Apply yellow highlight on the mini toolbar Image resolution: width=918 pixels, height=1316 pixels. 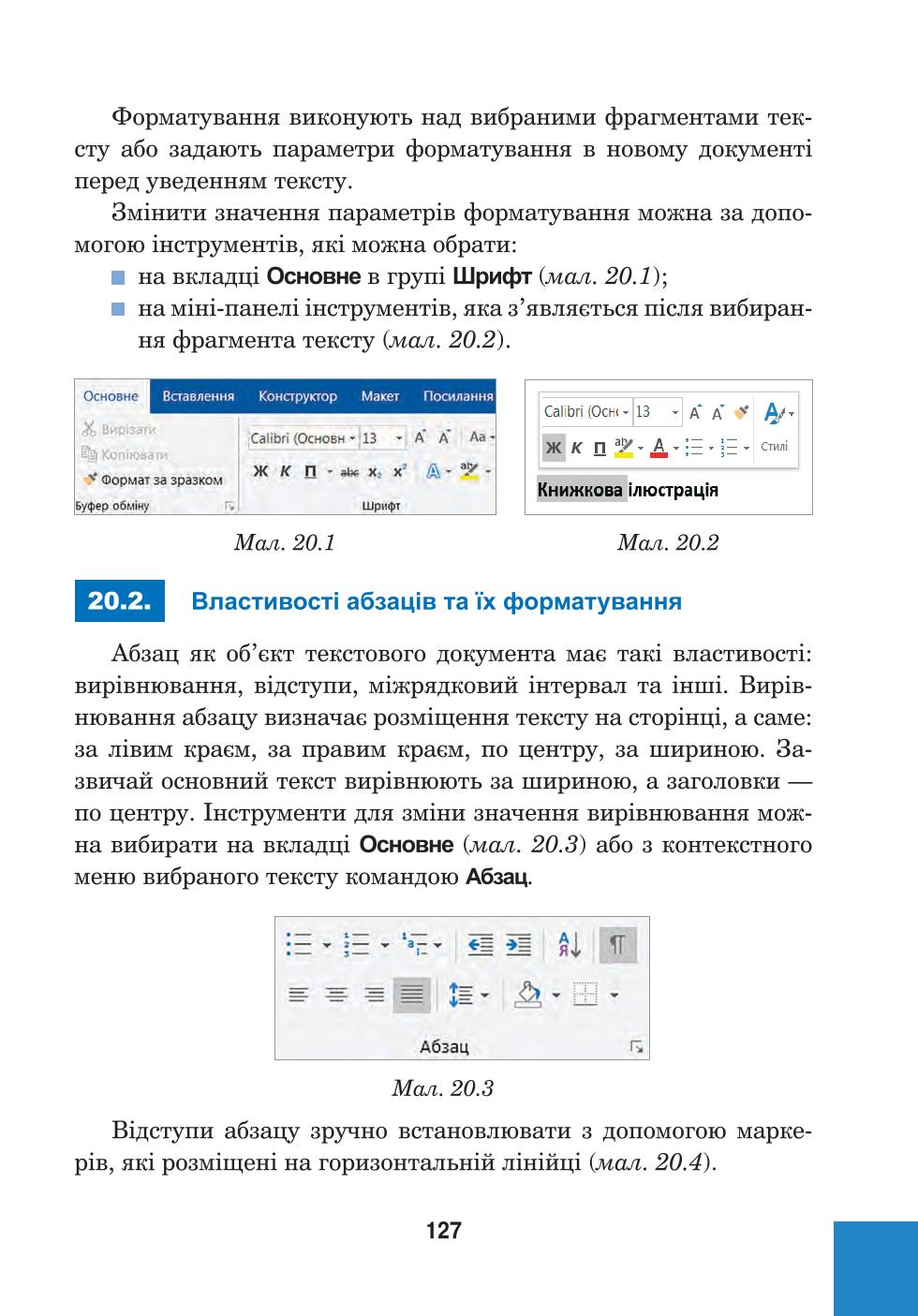coord(624,448)
